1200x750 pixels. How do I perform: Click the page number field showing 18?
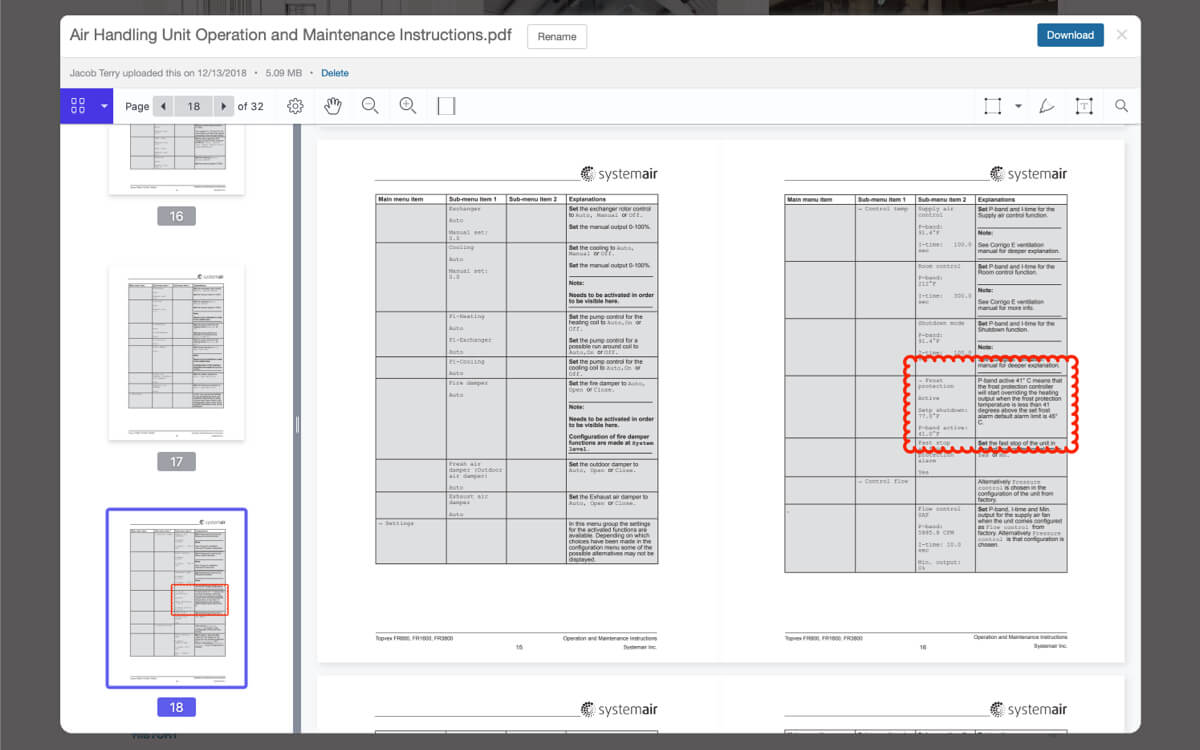point(193,106)
